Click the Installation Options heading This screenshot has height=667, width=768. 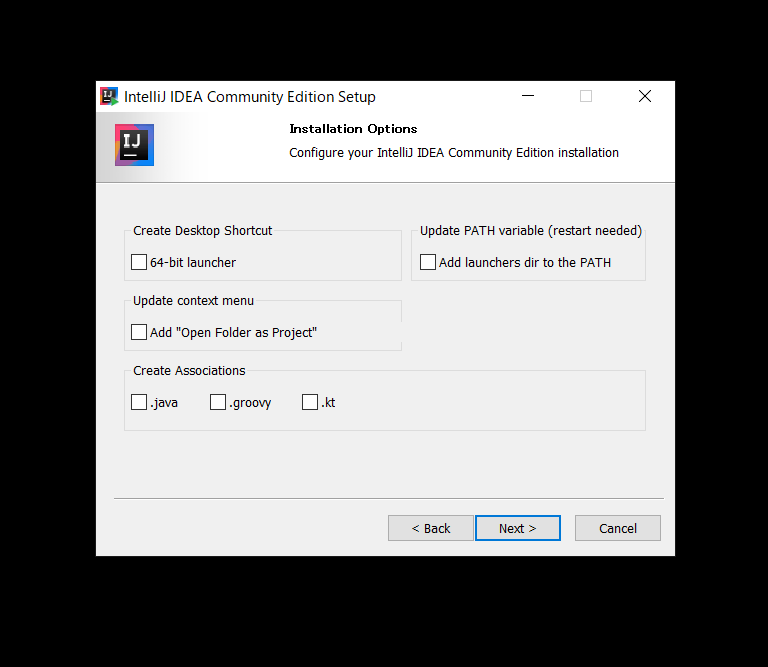click(x=353, y=129)
